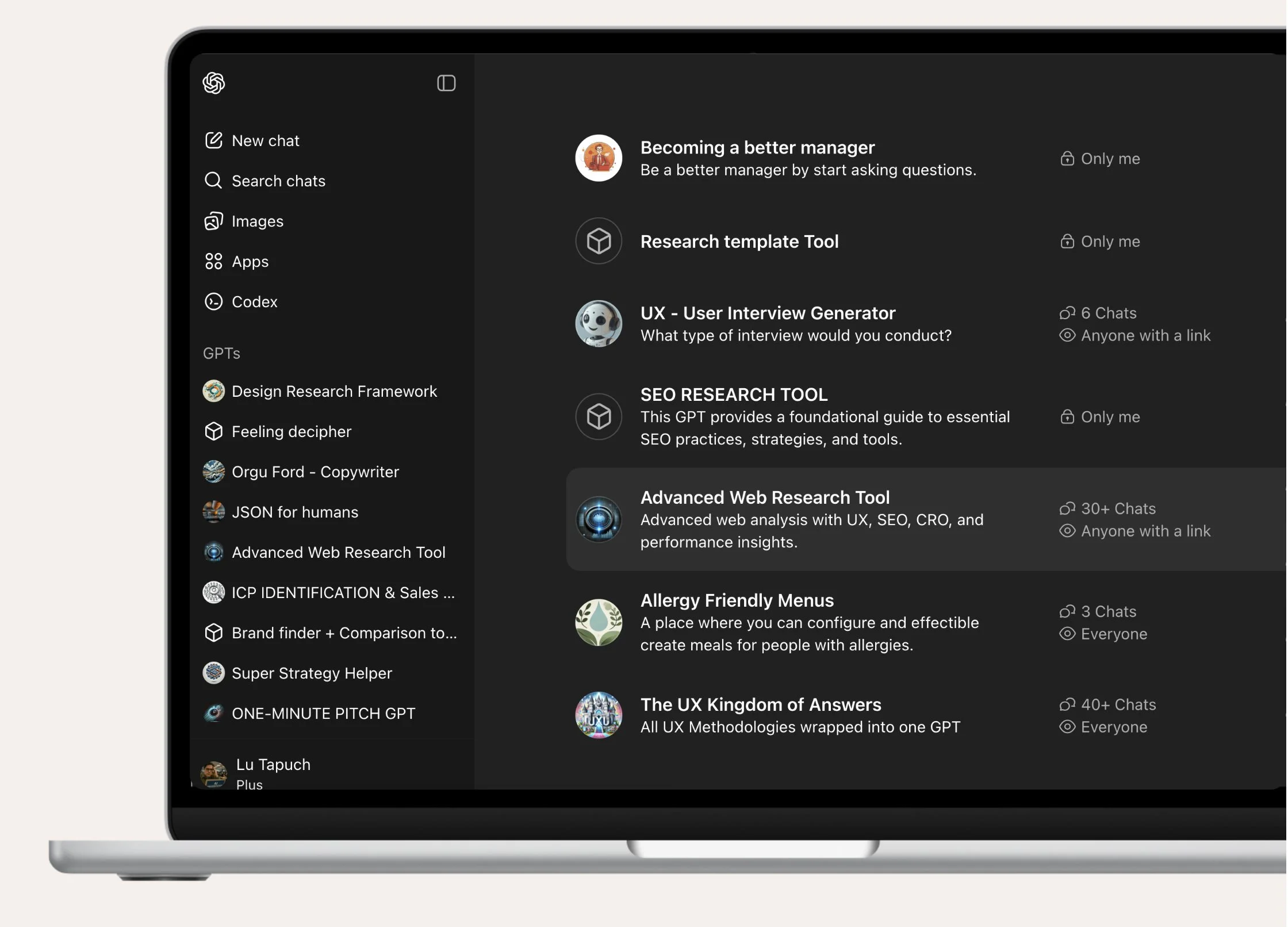The width and height of the screenshot is (1288, 927).
Task: Open the Apps panel
Action: 250,261
